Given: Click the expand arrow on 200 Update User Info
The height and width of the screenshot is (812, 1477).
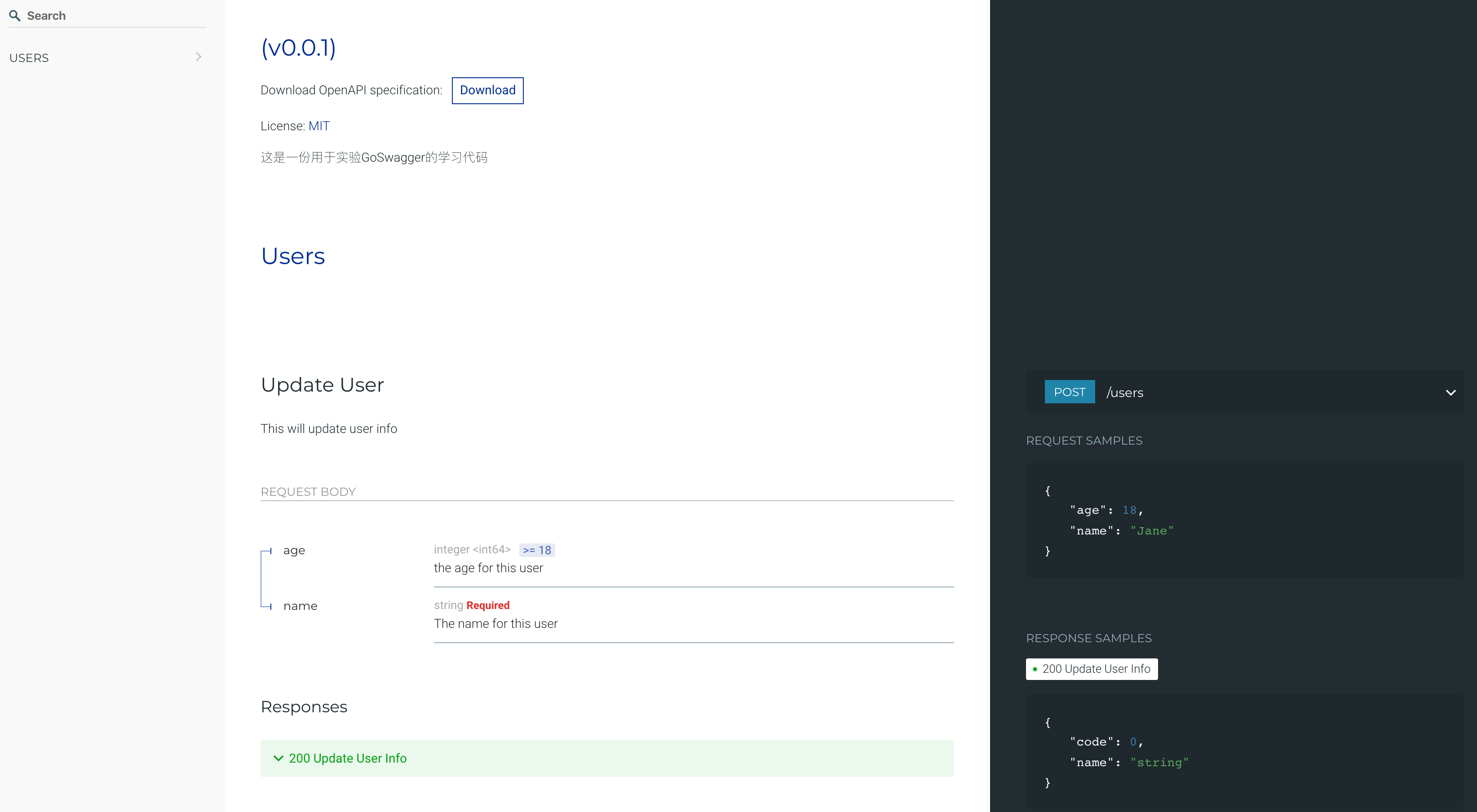Looking at the screenshot, I should click(279, 758).
